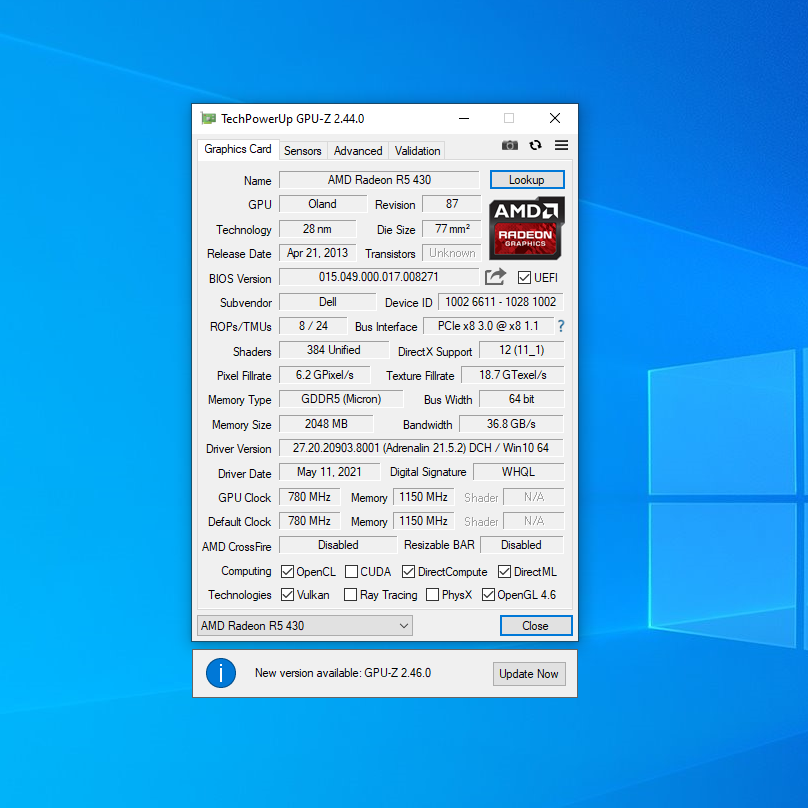
Task: Click the refresh icon
Action: (536, 145)
